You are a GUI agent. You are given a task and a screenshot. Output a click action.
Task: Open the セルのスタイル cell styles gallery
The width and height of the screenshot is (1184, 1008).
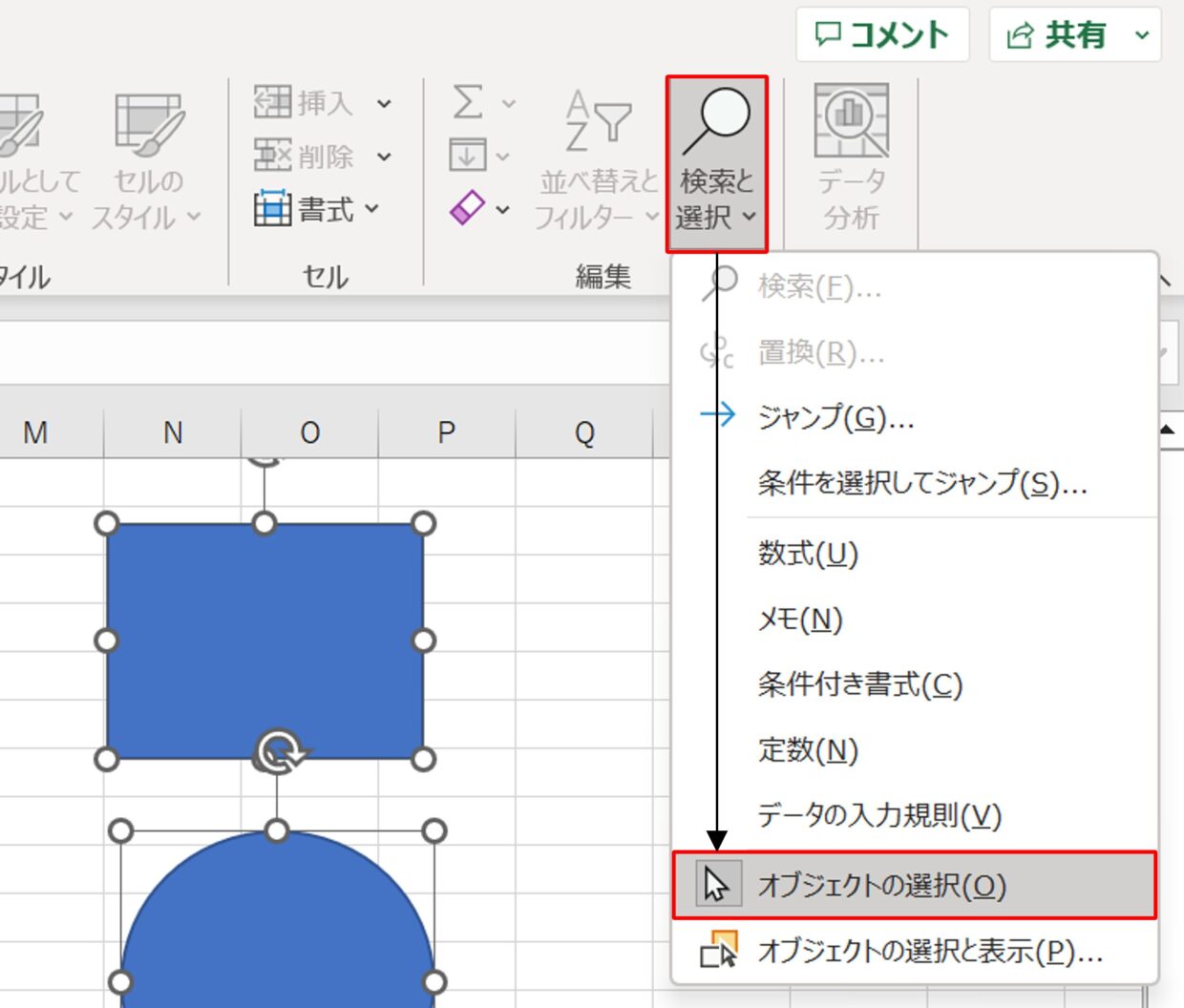pyautogui.click(x=147, y=160)
